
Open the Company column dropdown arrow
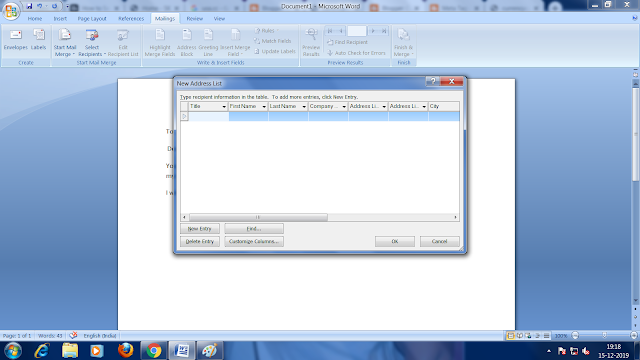(x=344, y=107)
